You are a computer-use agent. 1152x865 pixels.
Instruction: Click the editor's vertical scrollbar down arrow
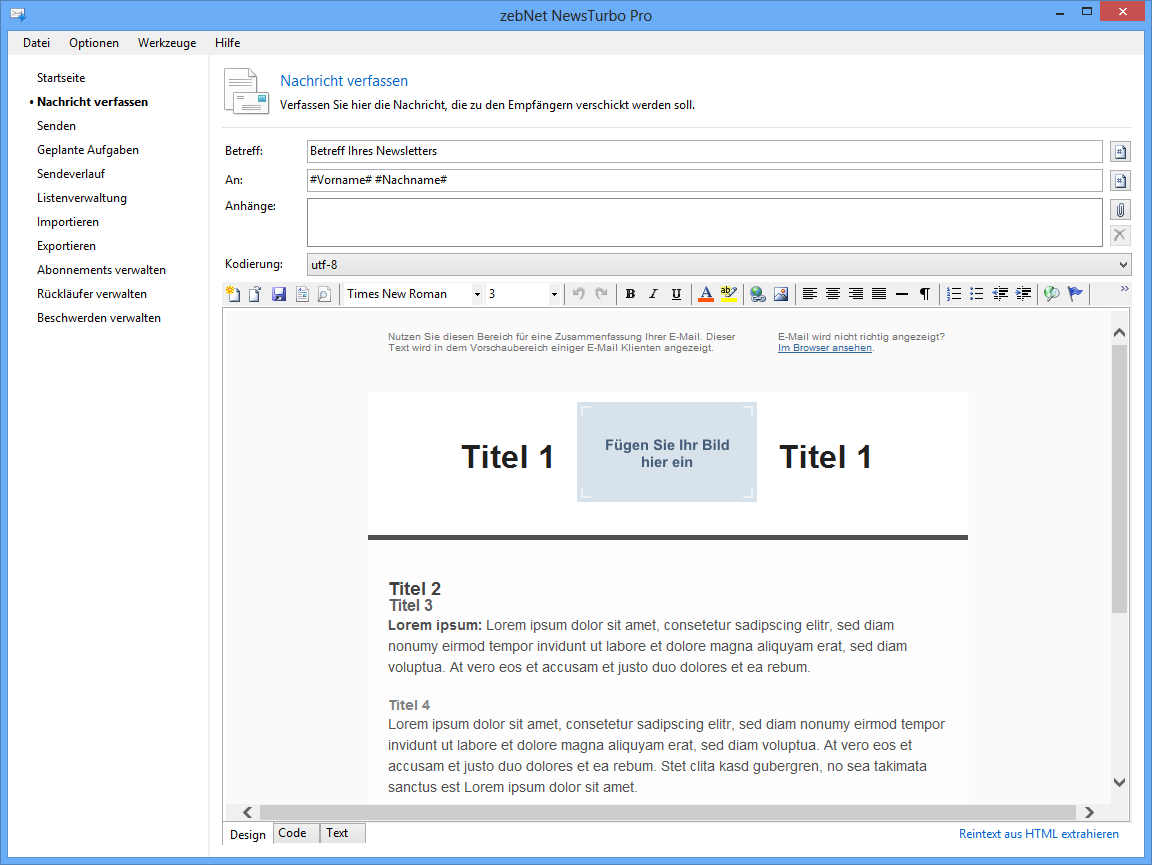point(1119,783)
